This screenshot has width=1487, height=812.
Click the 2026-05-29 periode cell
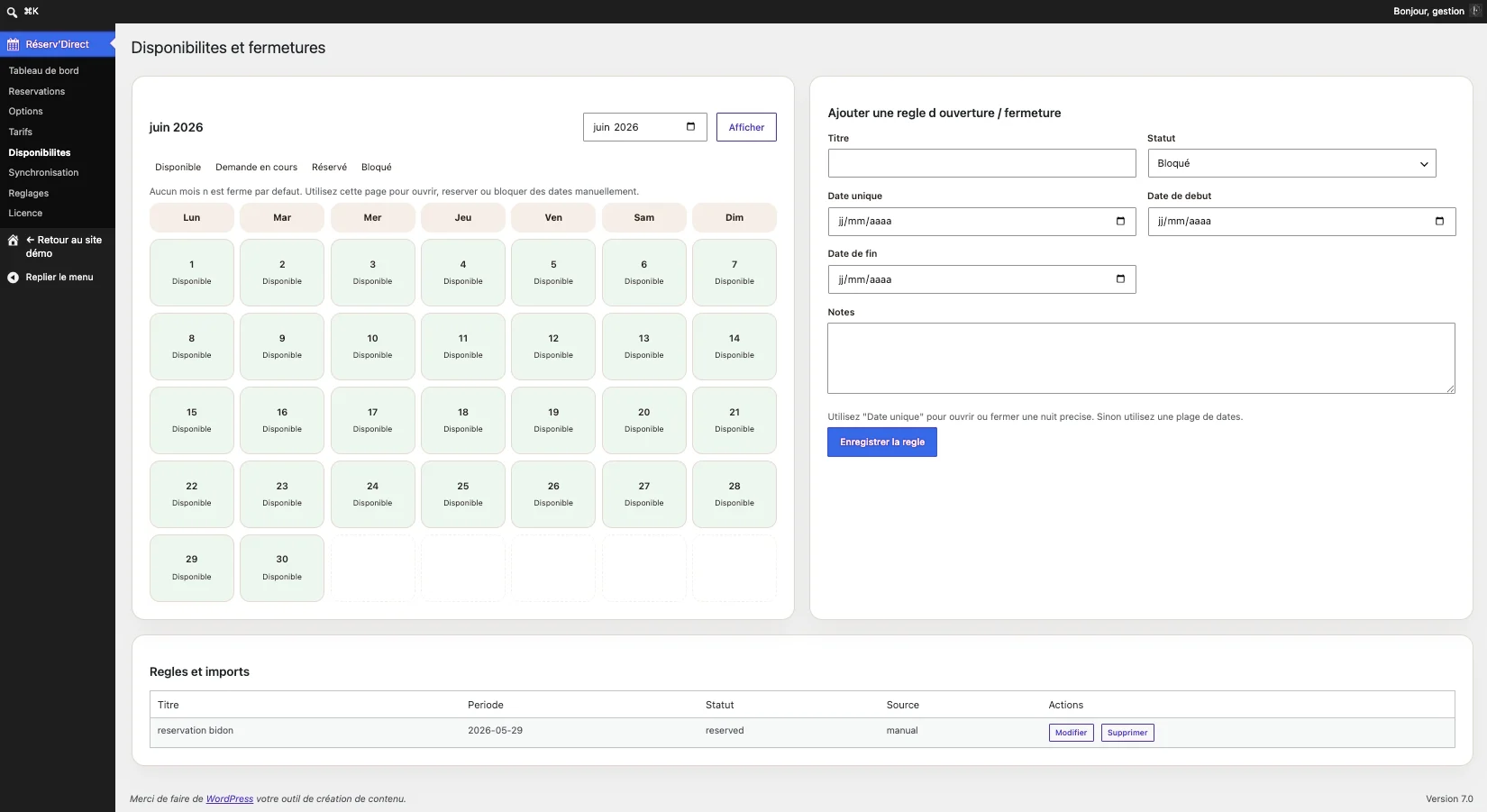tap(495, 731)
